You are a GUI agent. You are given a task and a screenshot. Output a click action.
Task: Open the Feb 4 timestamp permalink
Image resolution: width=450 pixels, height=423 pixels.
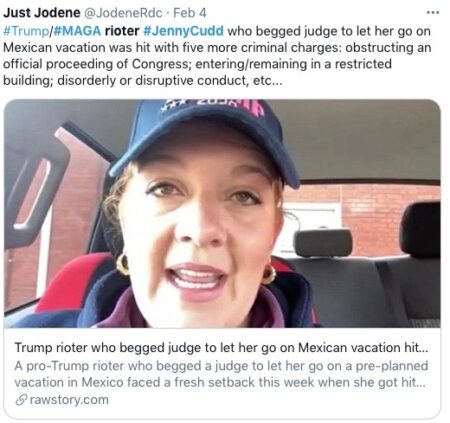(190, 13)
